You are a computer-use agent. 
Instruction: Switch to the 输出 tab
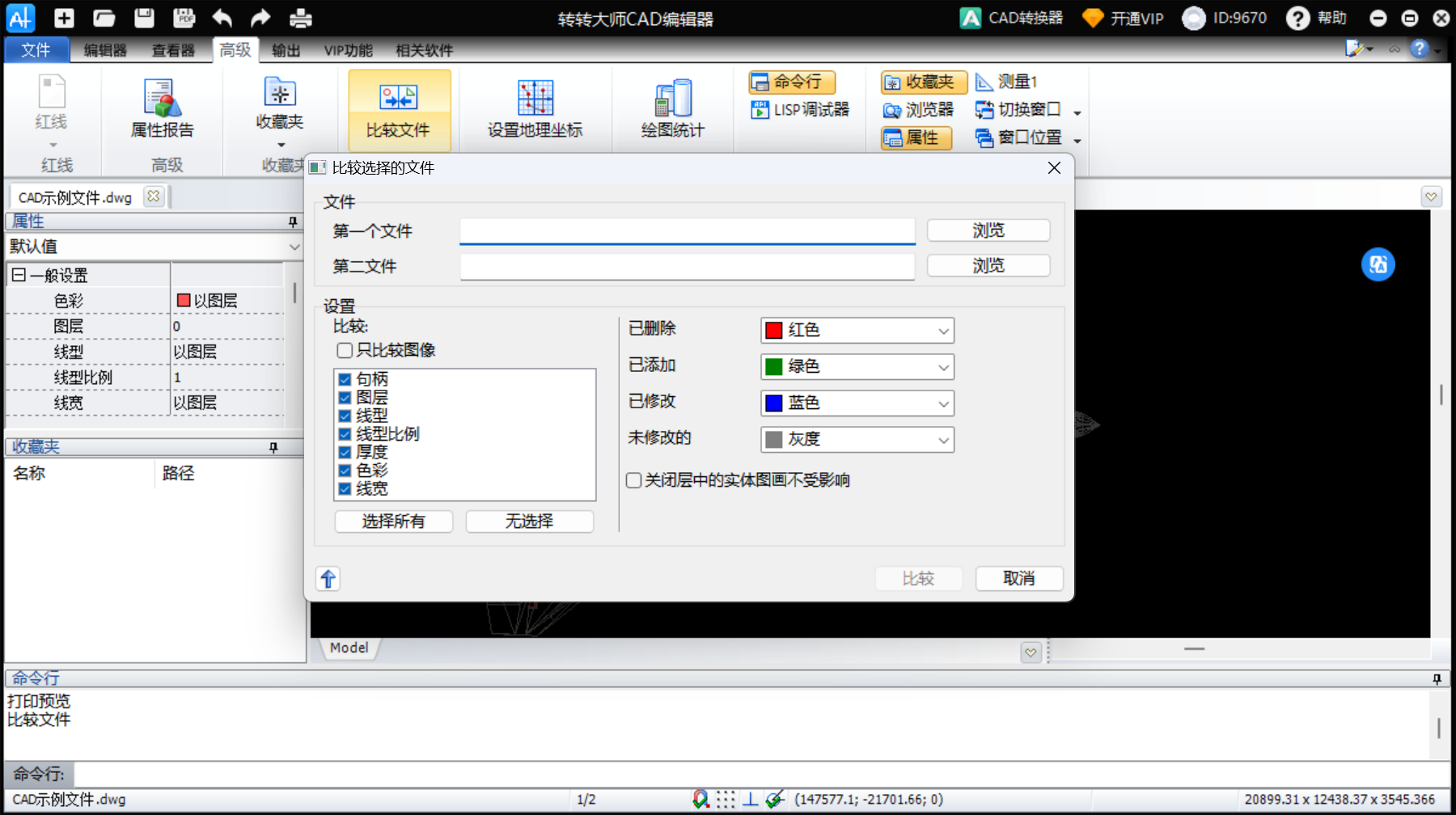pos(286,50)
